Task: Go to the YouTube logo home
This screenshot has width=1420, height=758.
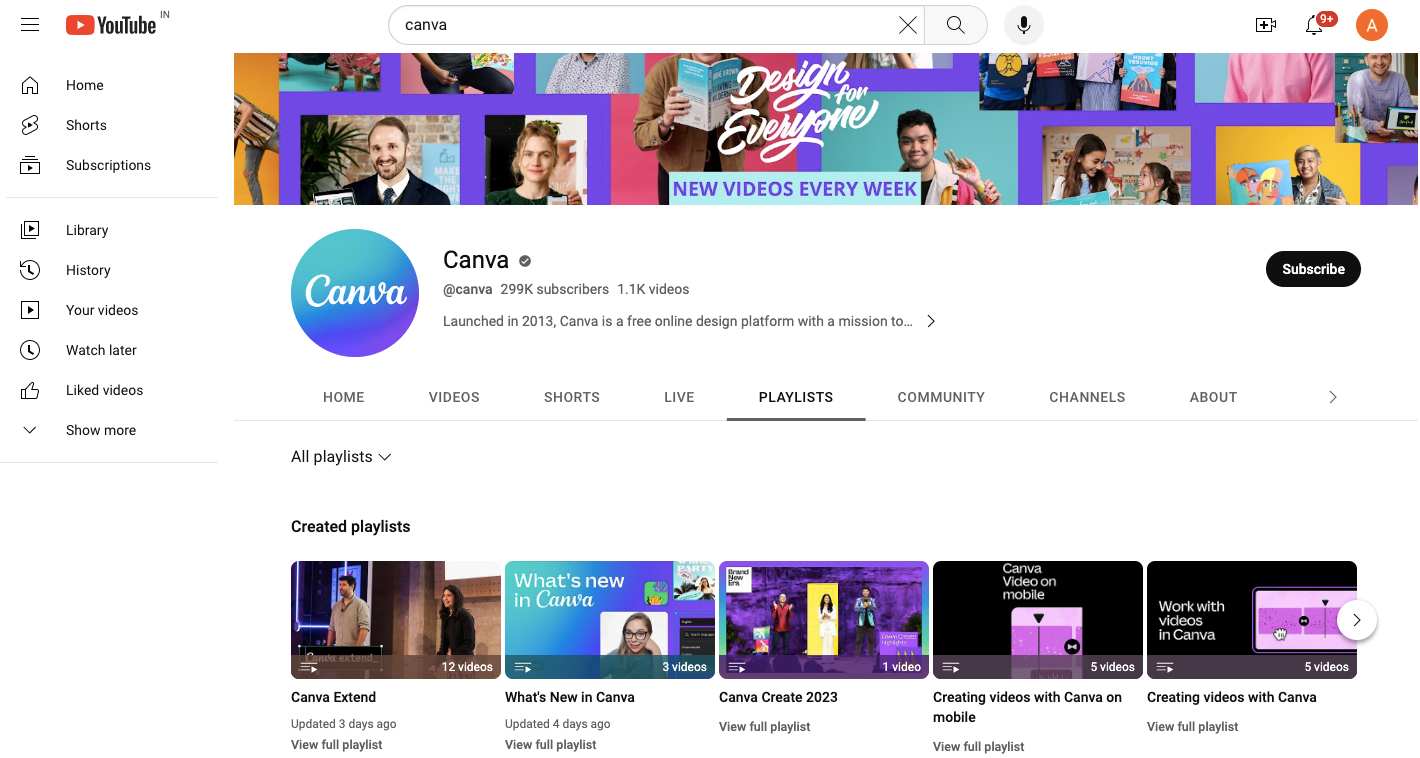Action: pyautogui.click(x=111, y=25)
